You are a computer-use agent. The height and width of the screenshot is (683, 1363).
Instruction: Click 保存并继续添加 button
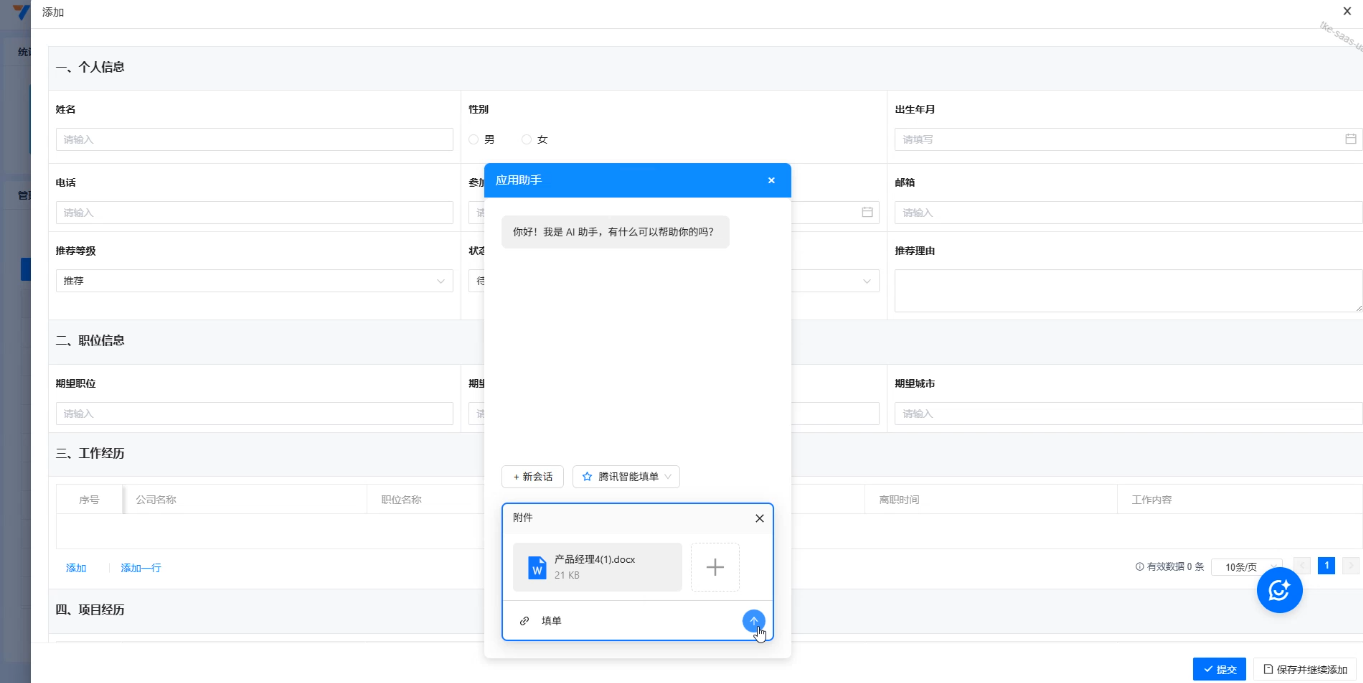click(1304, 669)
